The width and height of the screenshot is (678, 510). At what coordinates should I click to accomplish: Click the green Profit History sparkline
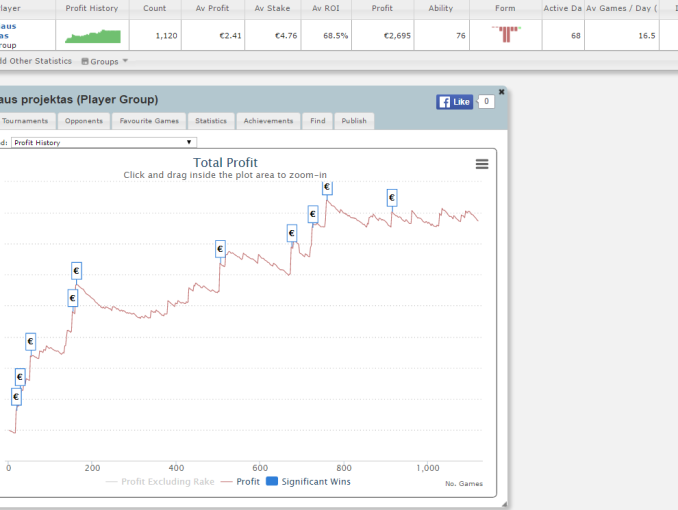click(92, 36)
